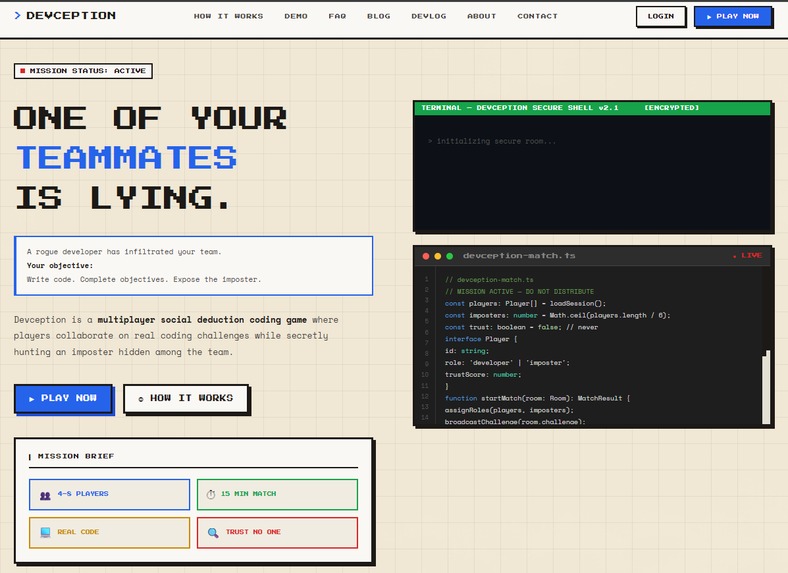Click the 'trustScore: number' code line
This screenshot has height=573, width=788.
coord(483,374)
